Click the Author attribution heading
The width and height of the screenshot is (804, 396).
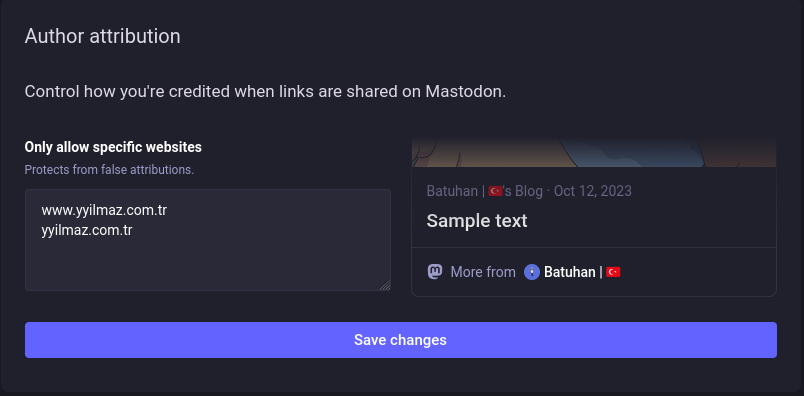(x=103, y=36)
